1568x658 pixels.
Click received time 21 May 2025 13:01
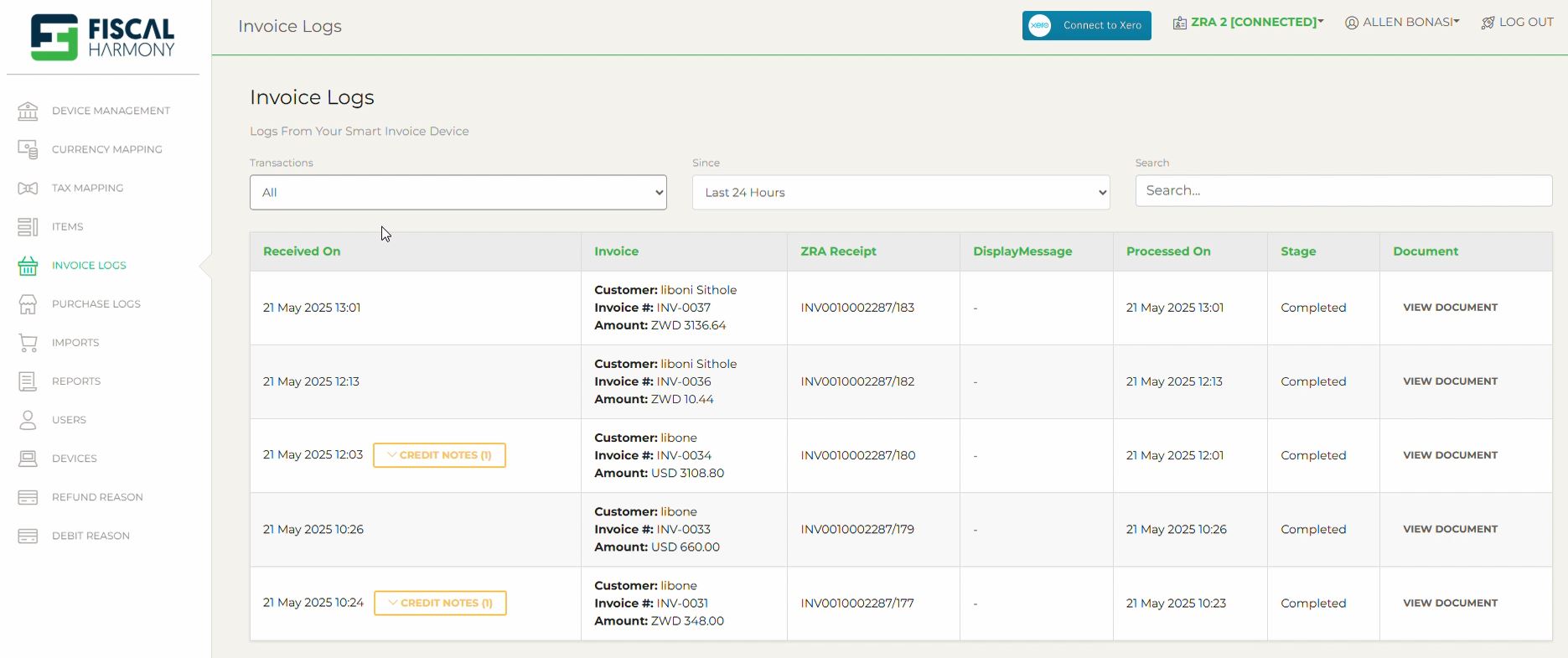(312, 308)
